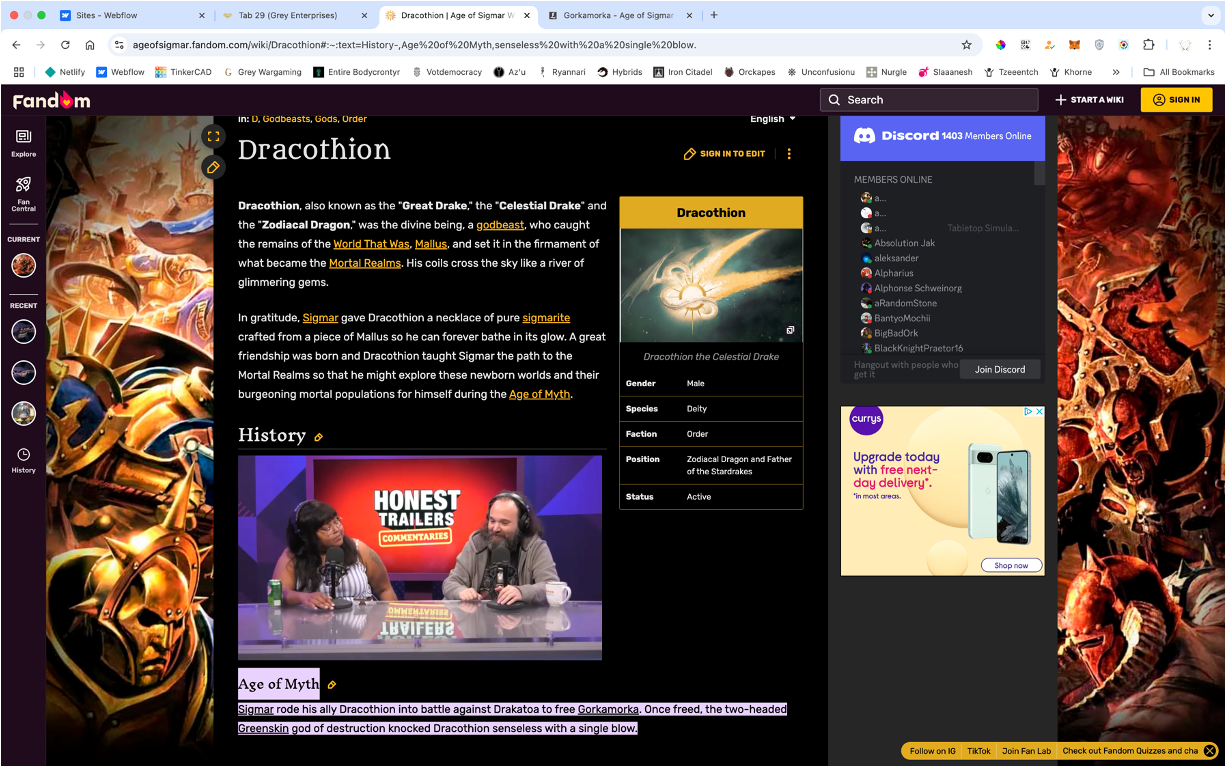Viewport: 1226px width, 766px height.
Task: Close the bottom Fandom promo bar
Action: [x=1209, y=751]
